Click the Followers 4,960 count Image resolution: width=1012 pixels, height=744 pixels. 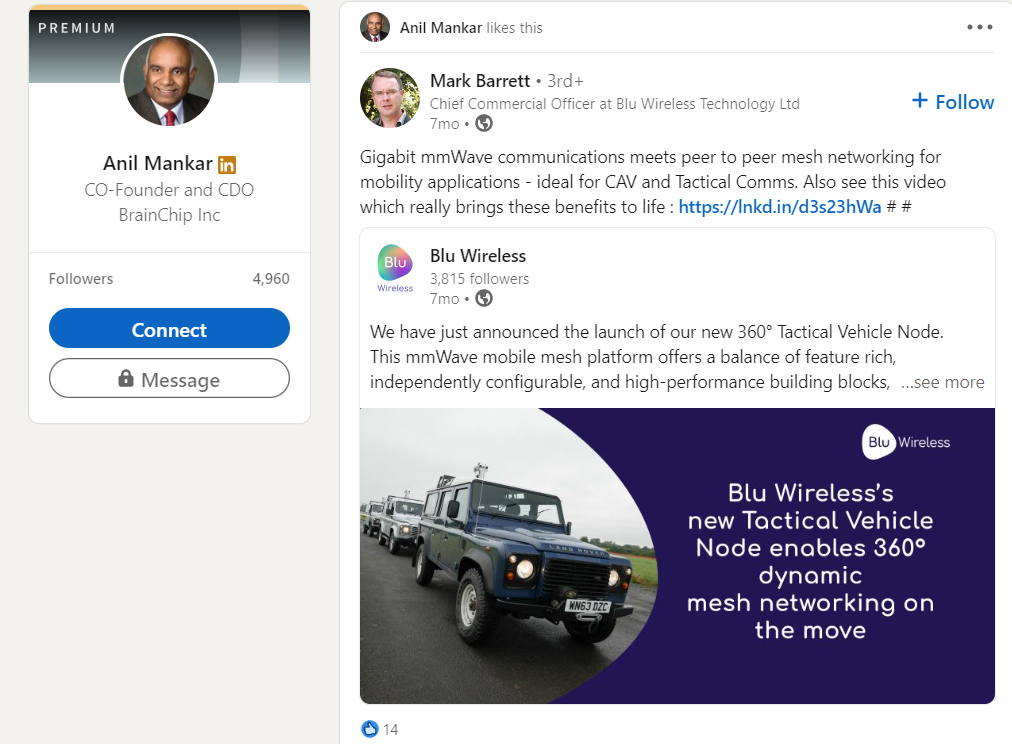[270, 279]
